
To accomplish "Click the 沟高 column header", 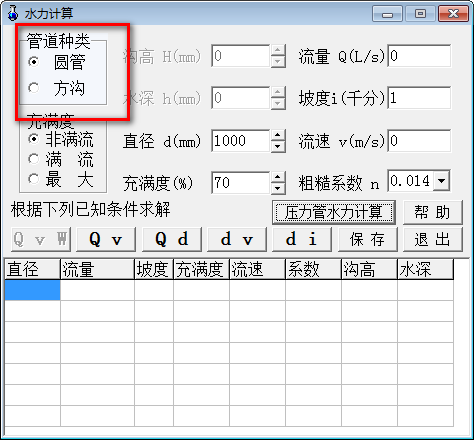I will (369, 269).
